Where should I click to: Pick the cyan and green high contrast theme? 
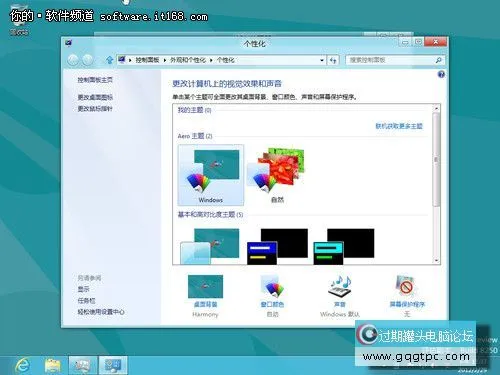(344, 246)
